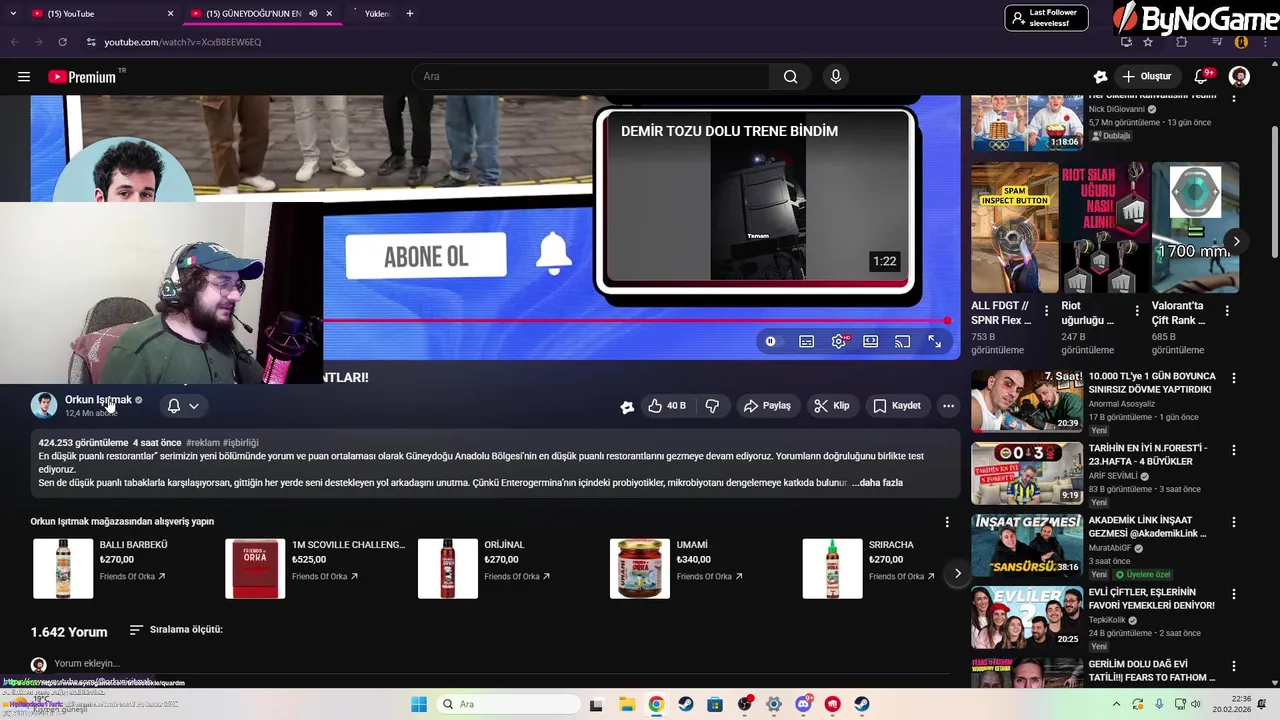Open Chrome media controls icon
1280x720 pixels.
[x=1217, y=42]
